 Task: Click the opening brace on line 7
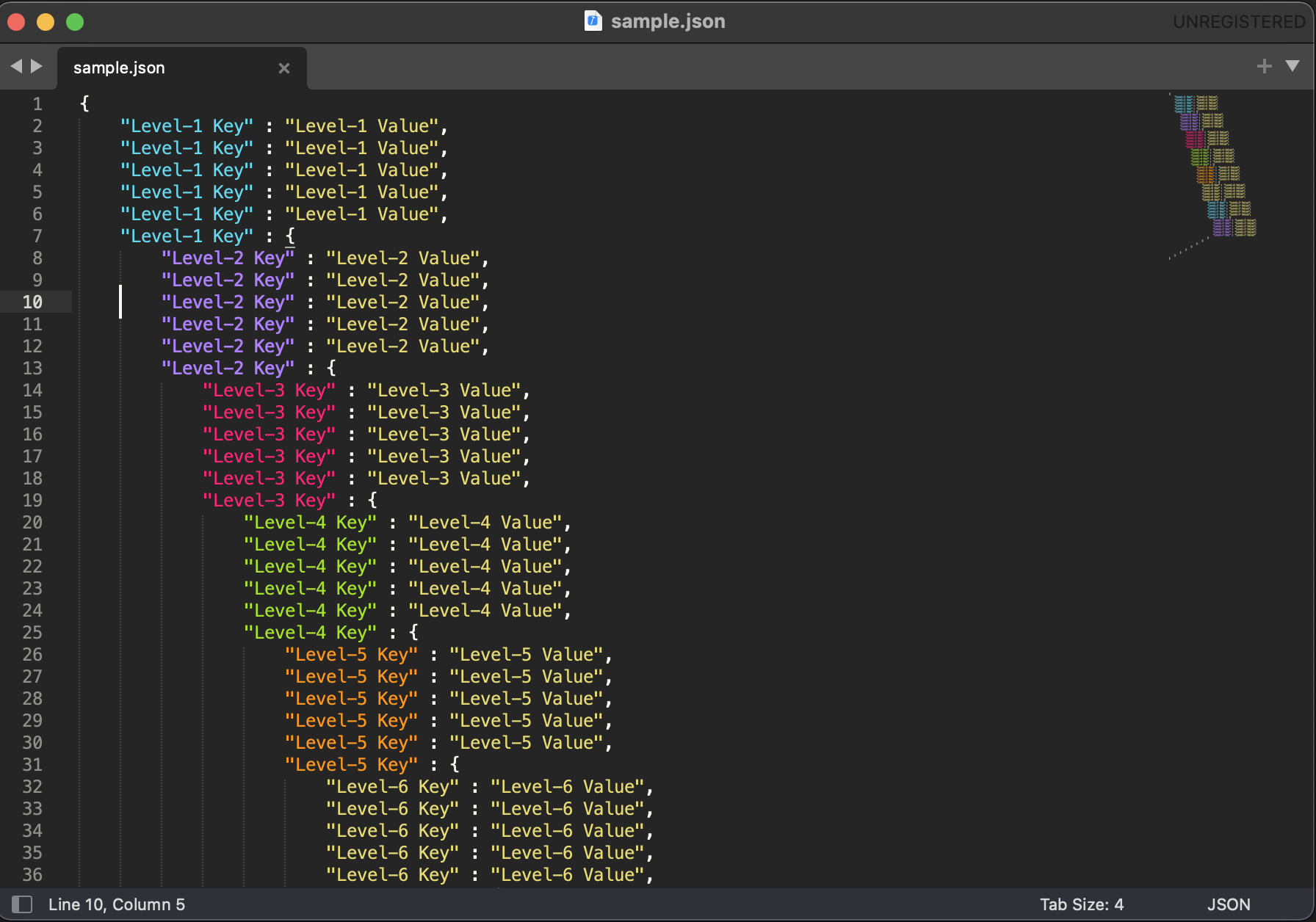[x=290, y=236]
